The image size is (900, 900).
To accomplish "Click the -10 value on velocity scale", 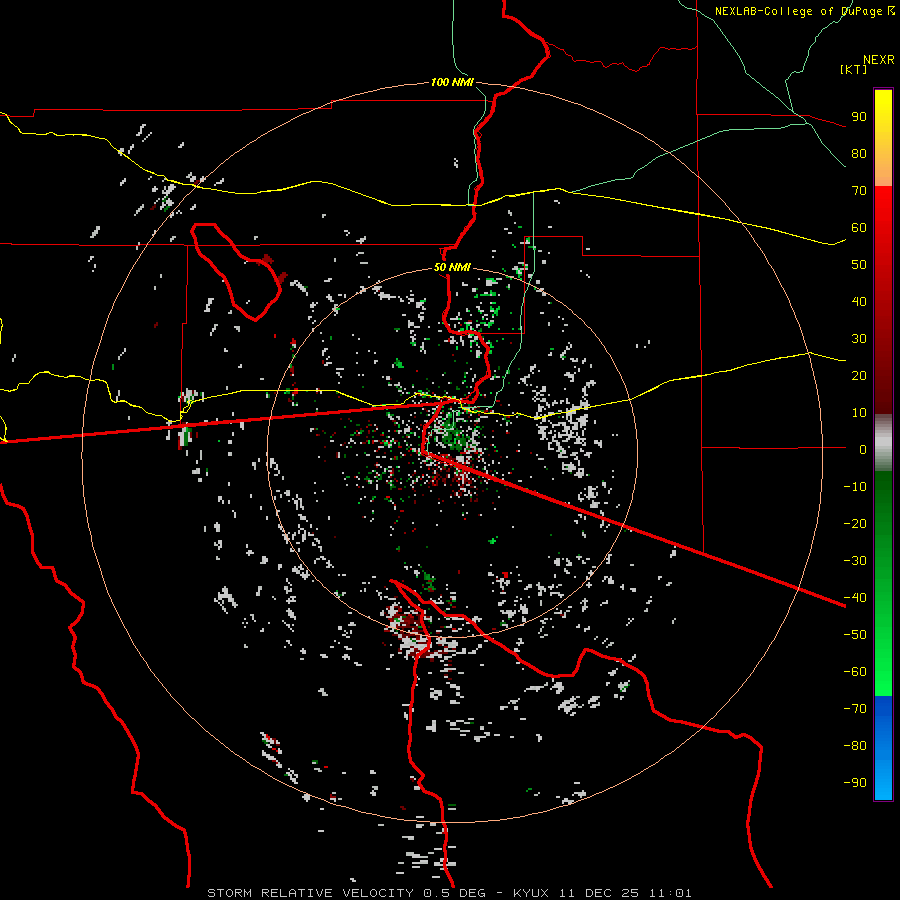I will click(x=855, y=487).
